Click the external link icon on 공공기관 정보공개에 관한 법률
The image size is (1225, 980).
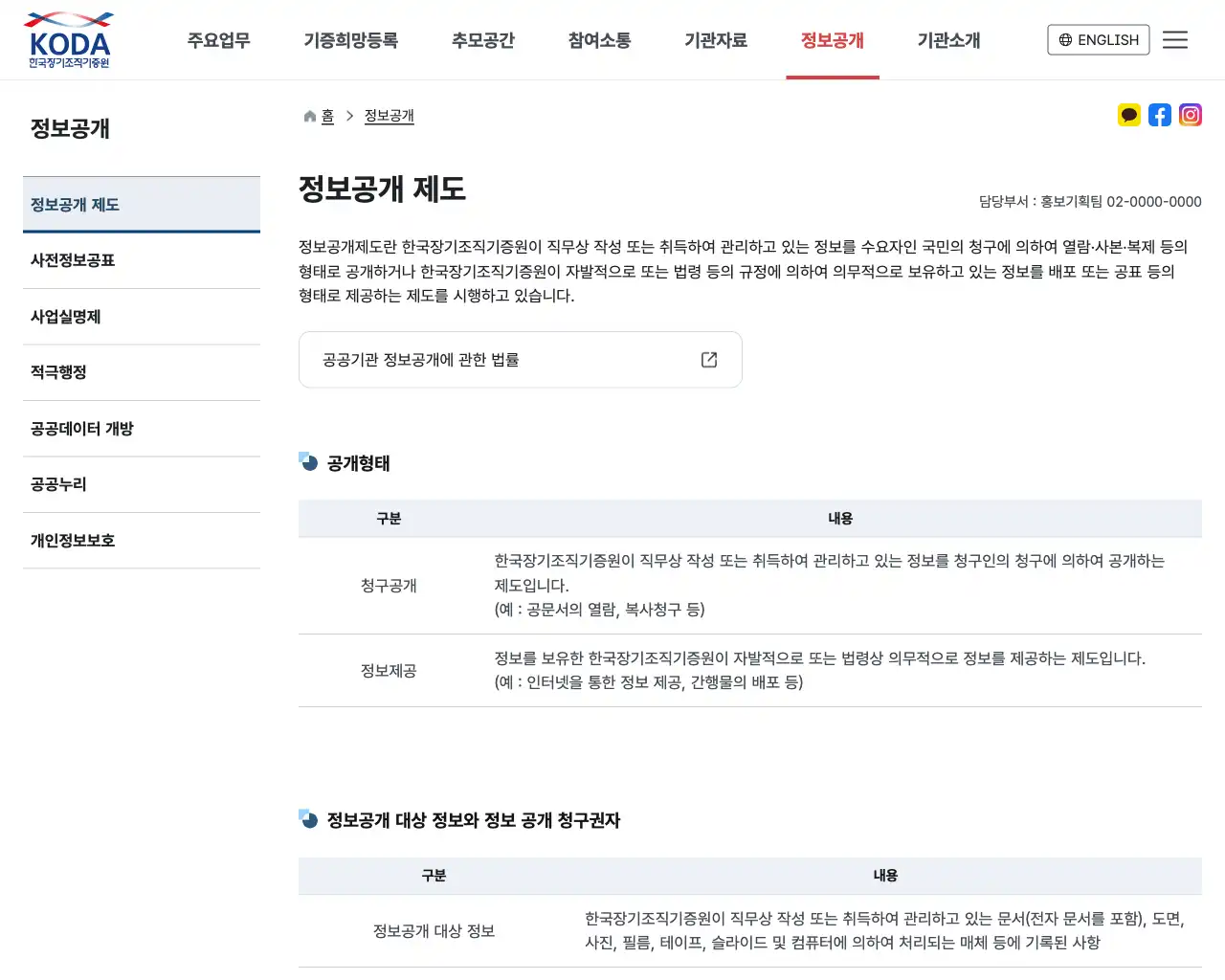tap(708, 359)
